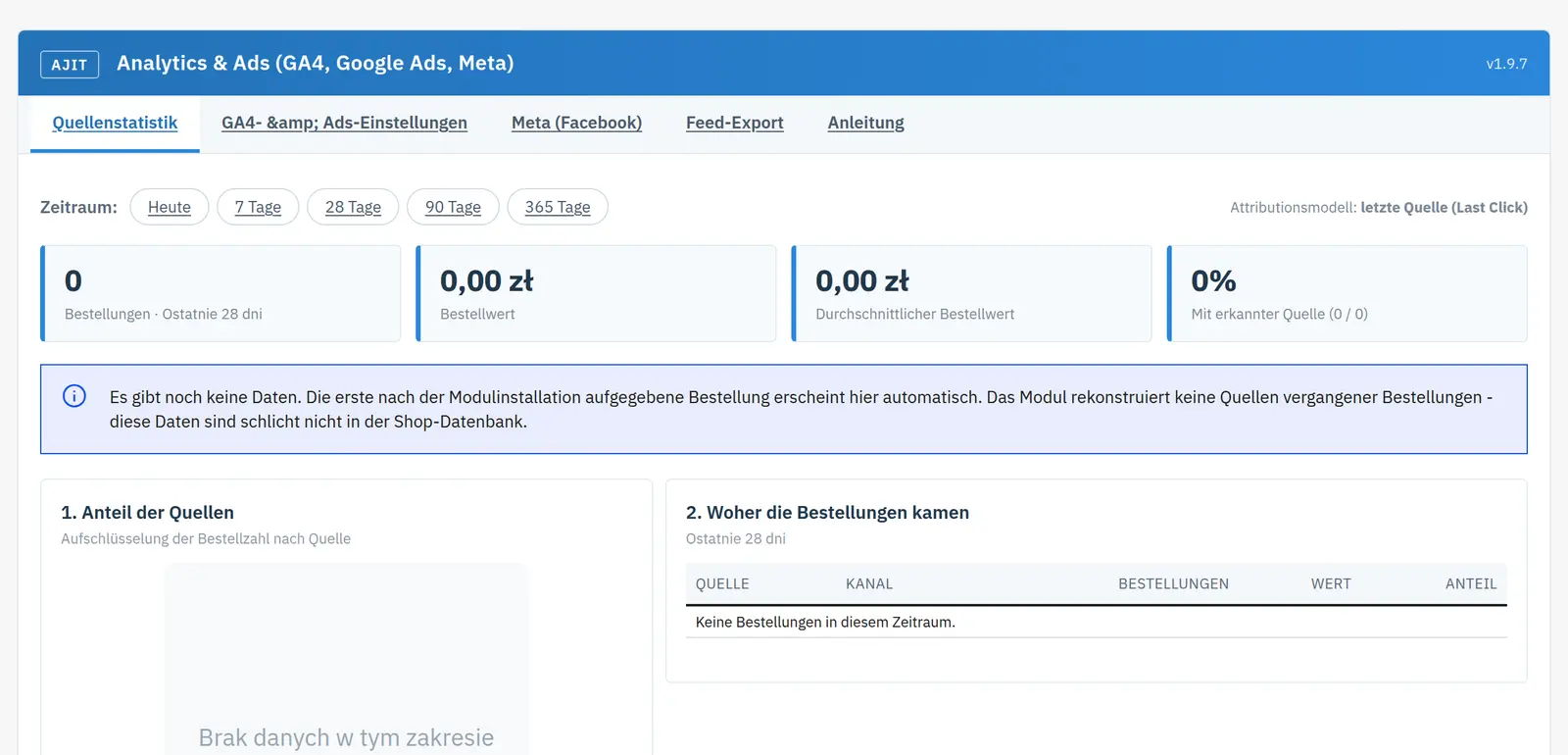Screen dimensions: 1568x755
Task: Choose the 28 Tage period
Action: 353,207
